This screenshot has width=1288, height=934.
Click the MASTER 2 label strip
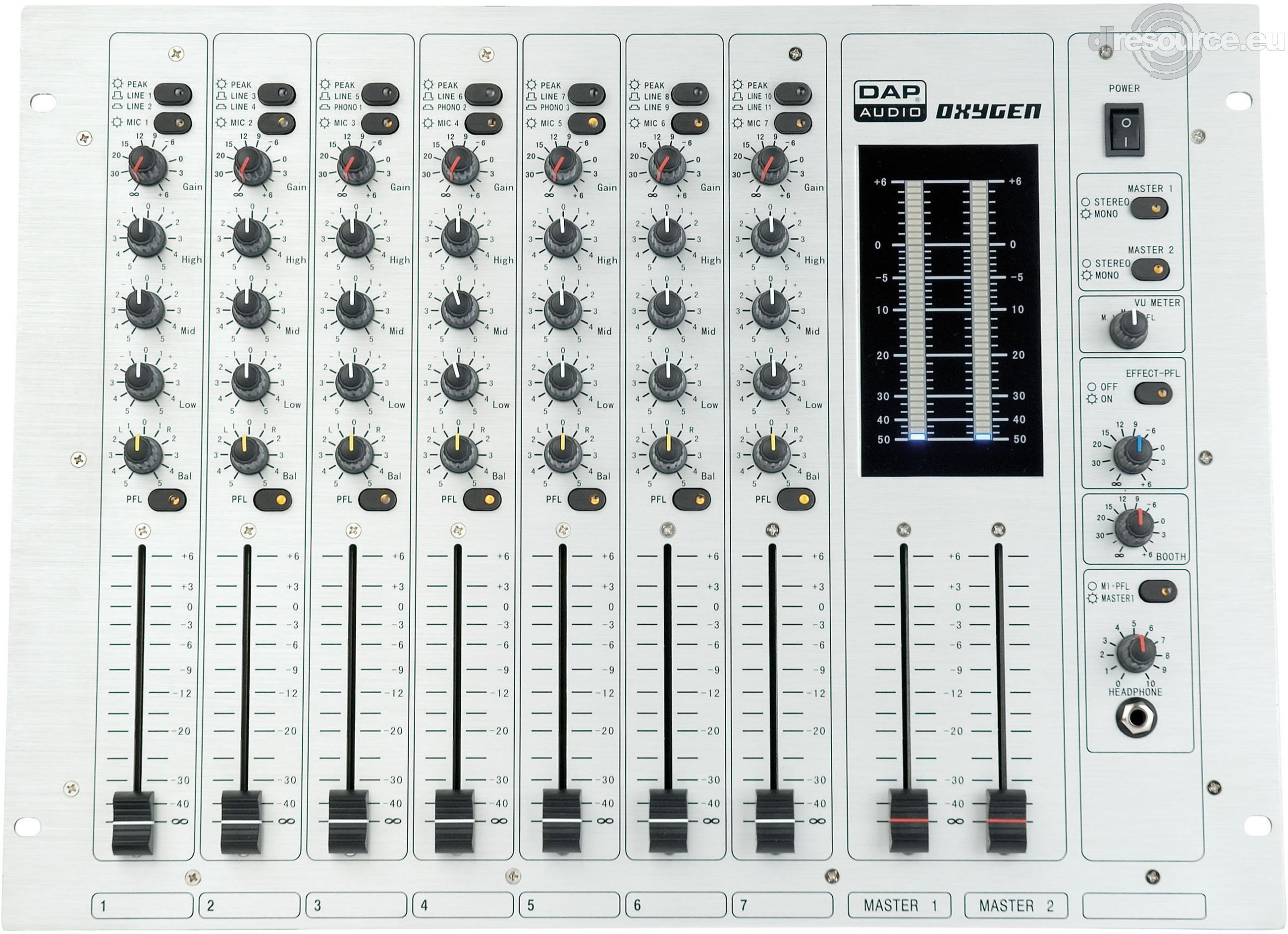(1016, 905)
